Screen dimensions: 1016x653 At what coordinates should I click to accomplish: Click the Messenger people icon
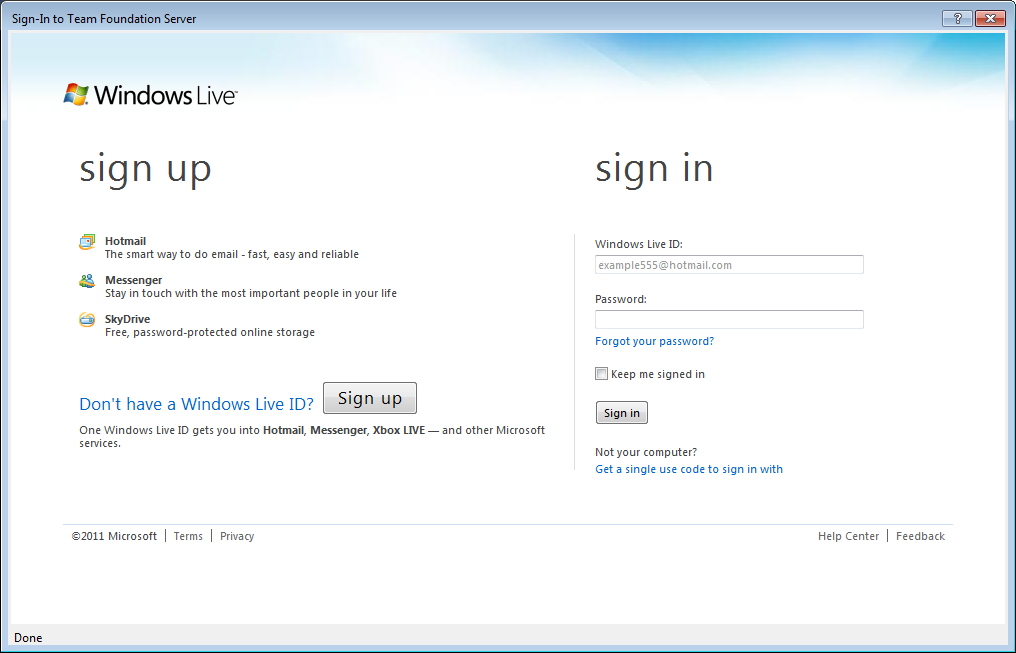click(x=88, y=281)
